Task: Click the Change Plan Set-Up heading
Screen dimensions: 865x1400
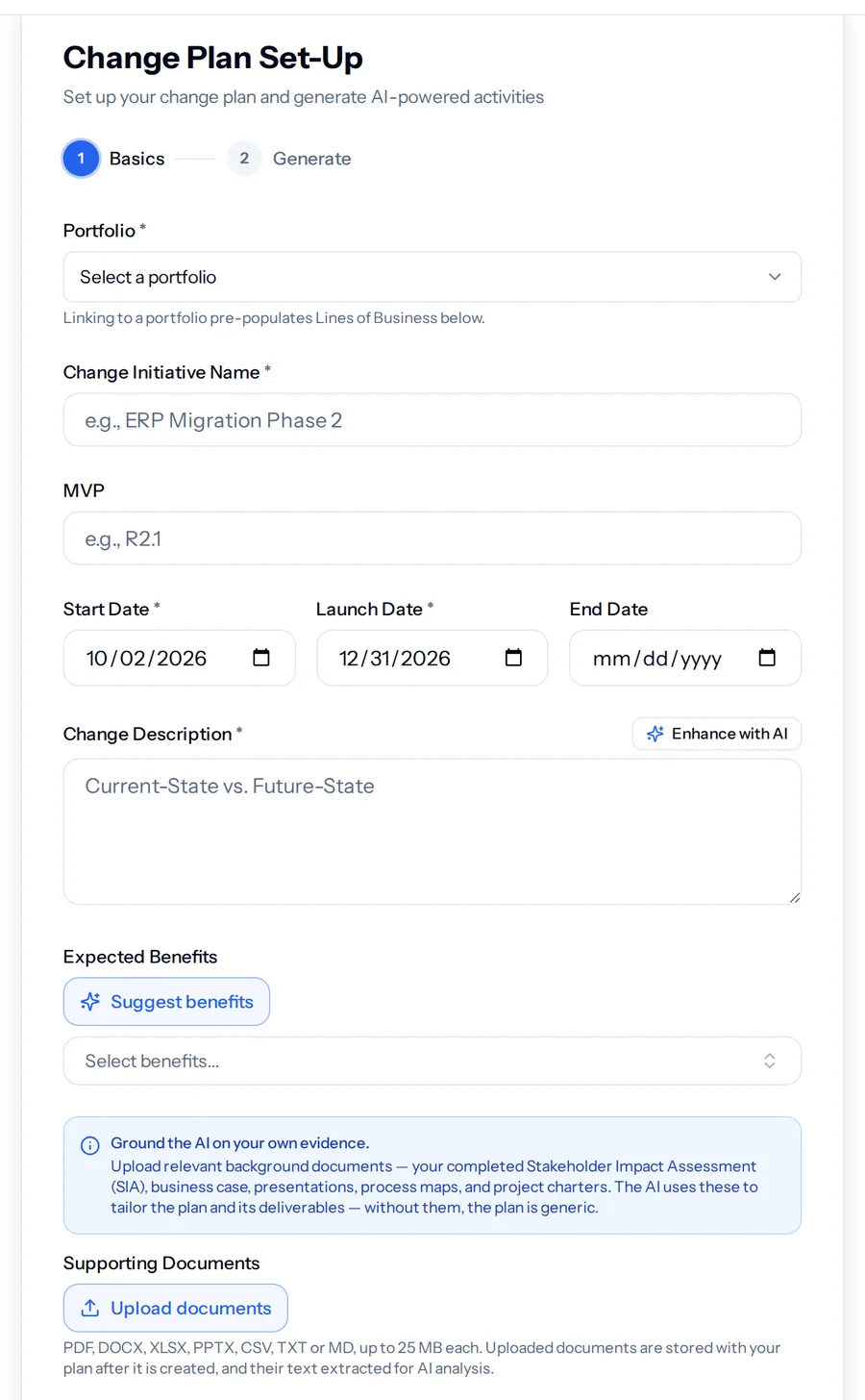Action: [x=213, y=58]
